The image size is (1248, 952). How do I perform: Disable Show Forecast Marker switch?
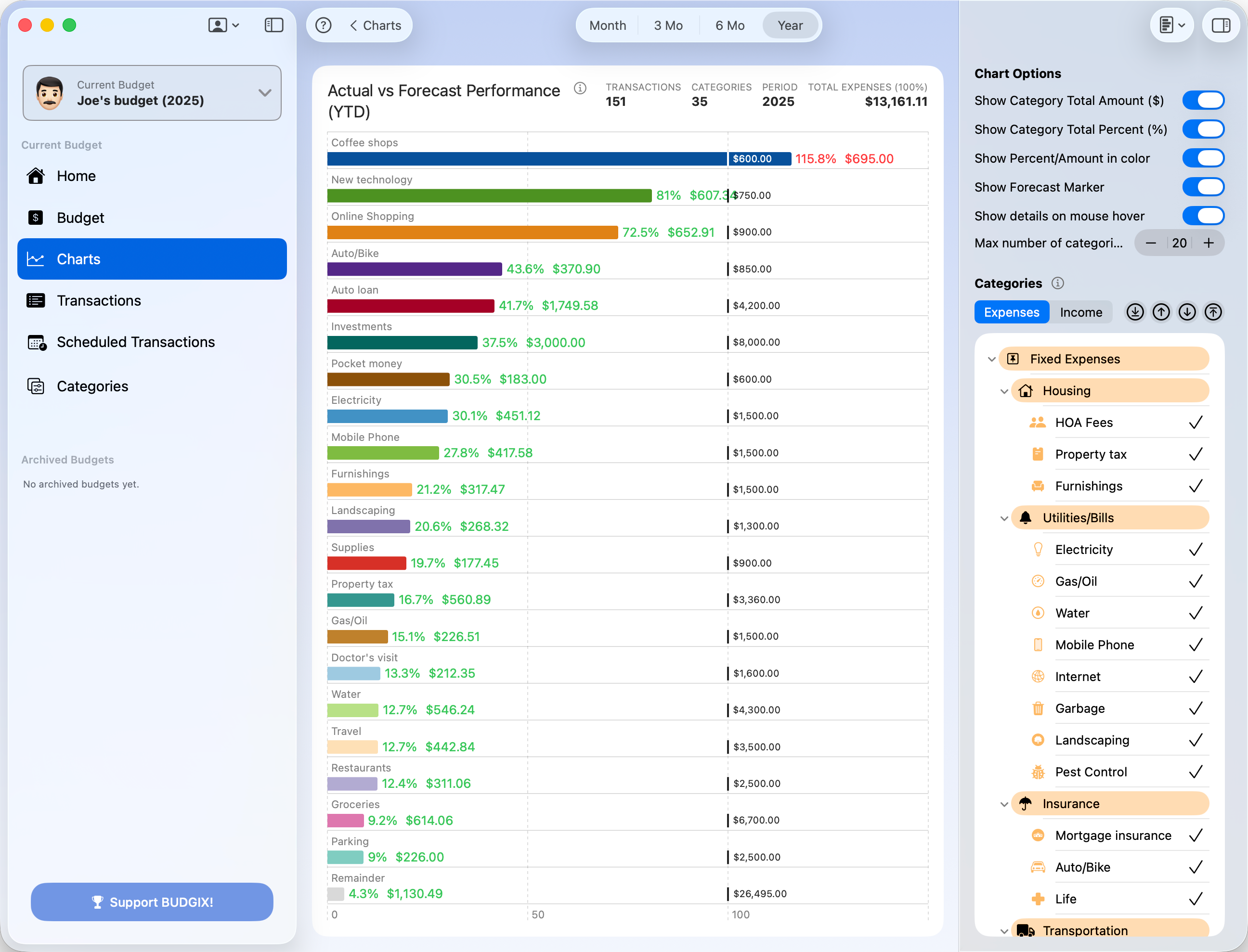pyautogui.click(x=1203, y=187)
